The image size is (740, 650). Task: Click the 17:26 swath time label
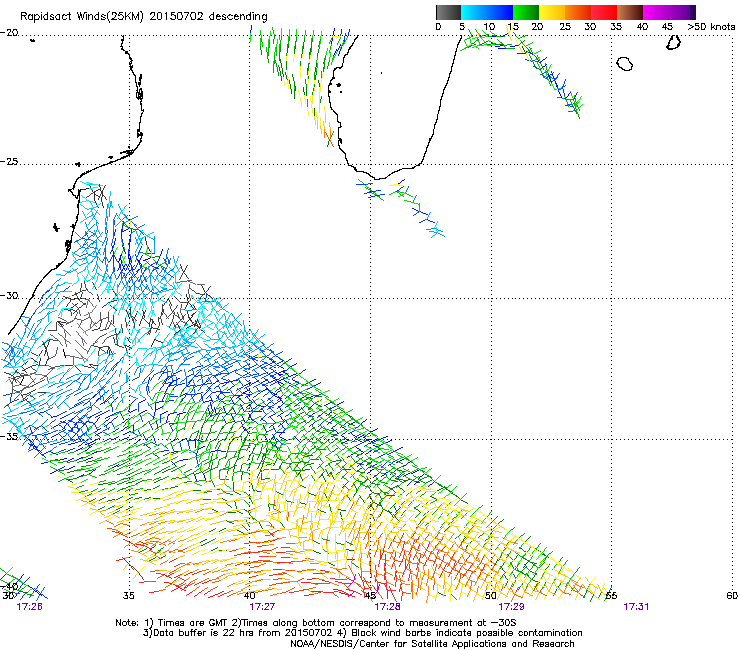[29, 607]
